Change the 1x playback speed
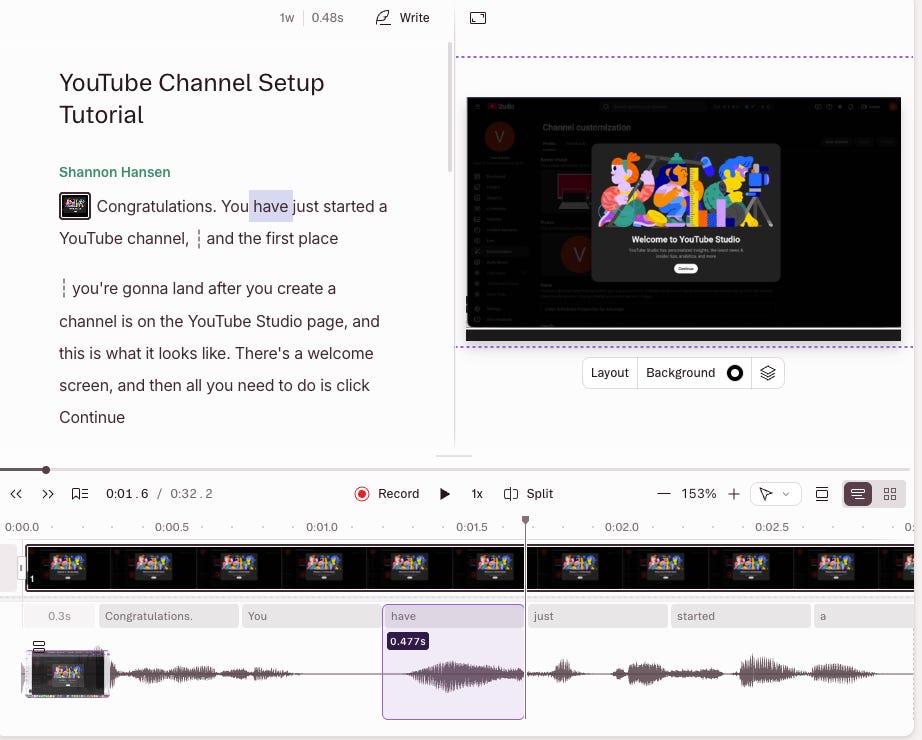The width and height of the screenshot is (922, 740). pos(477,494)
